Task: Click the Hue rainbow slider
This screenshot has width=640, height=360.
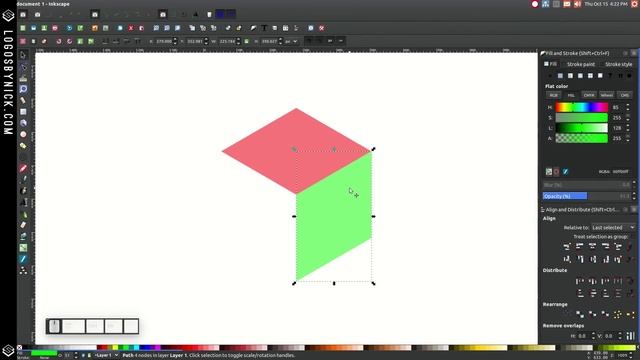Action: [582, 107]
